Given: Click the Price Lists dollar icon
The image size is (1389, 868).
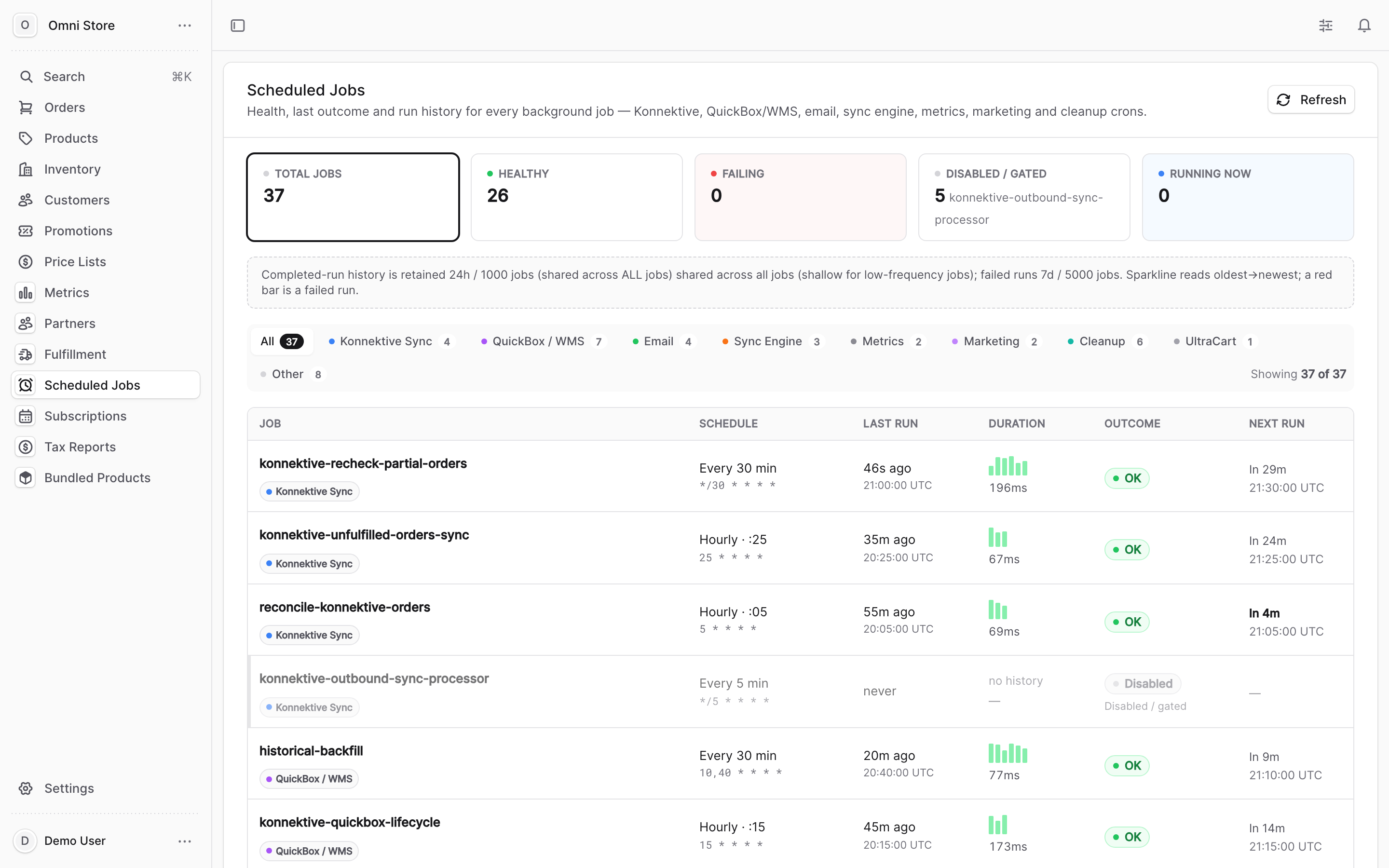Looking at the screenshot, I should coord(26,262).
